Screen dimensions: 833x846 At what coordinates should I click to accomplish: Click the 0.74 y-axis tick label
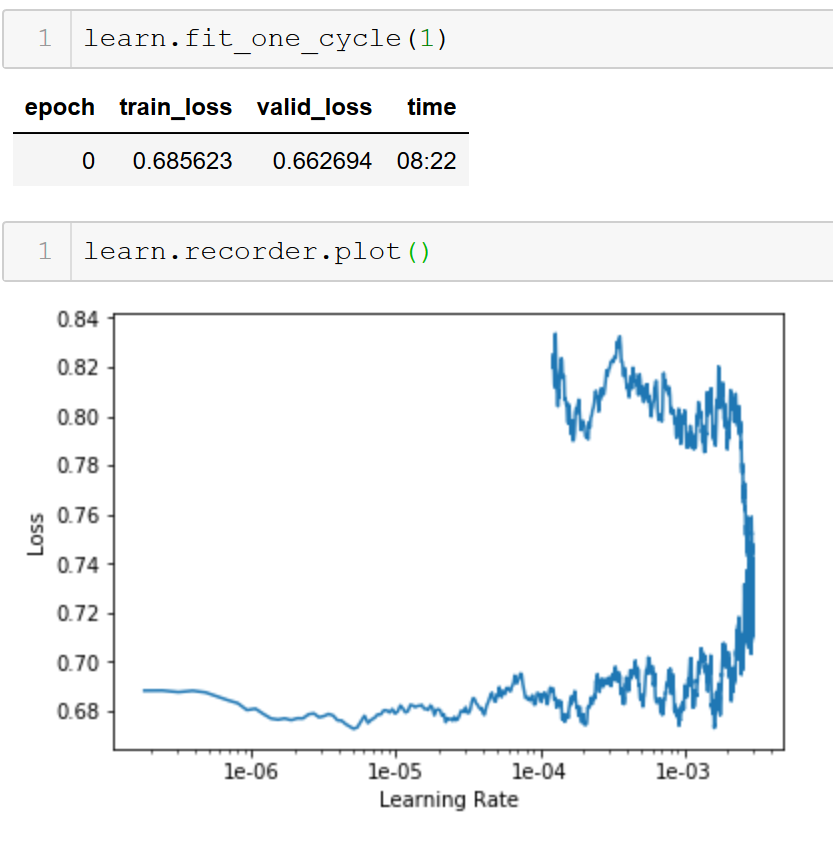point(78,565)
